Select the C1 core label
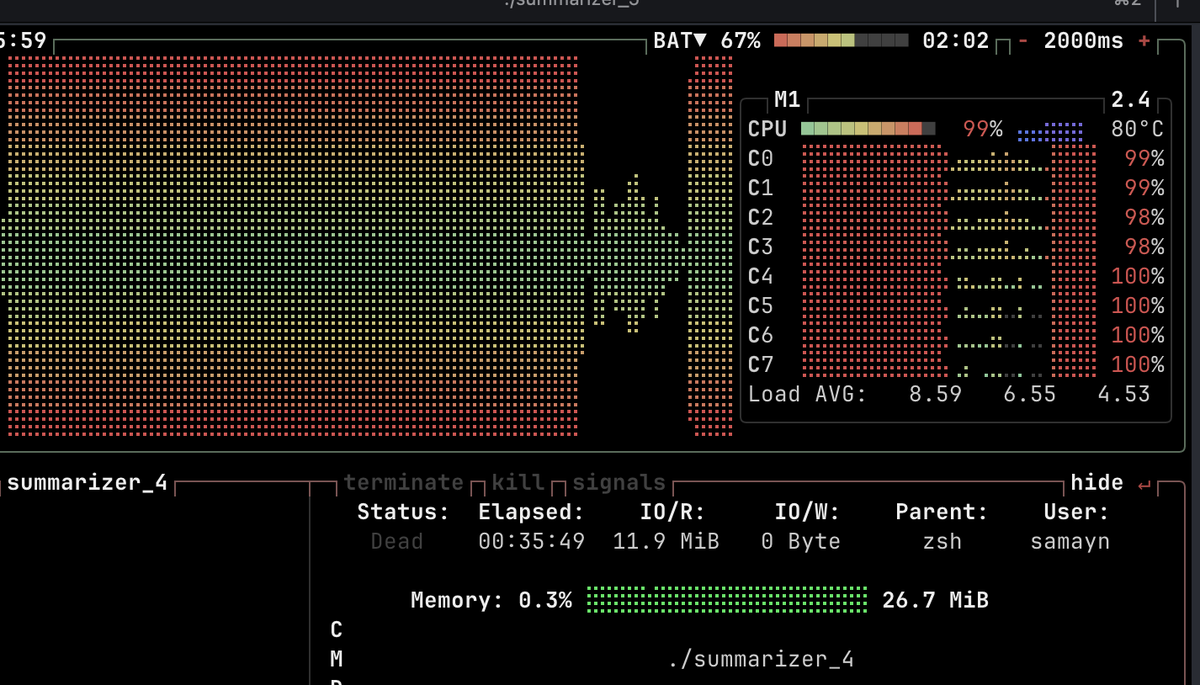The width and height of the screenshot is (1200, 685). (760, 188)
